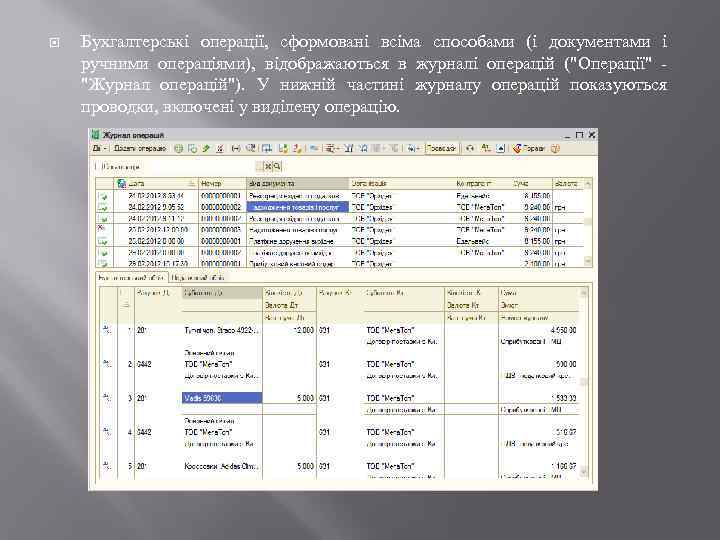Image resolution: width=720 pixels, height=540 pixels.
Task: Click the Дт/Кт icon of entry row 4
Action: point(107,431)
